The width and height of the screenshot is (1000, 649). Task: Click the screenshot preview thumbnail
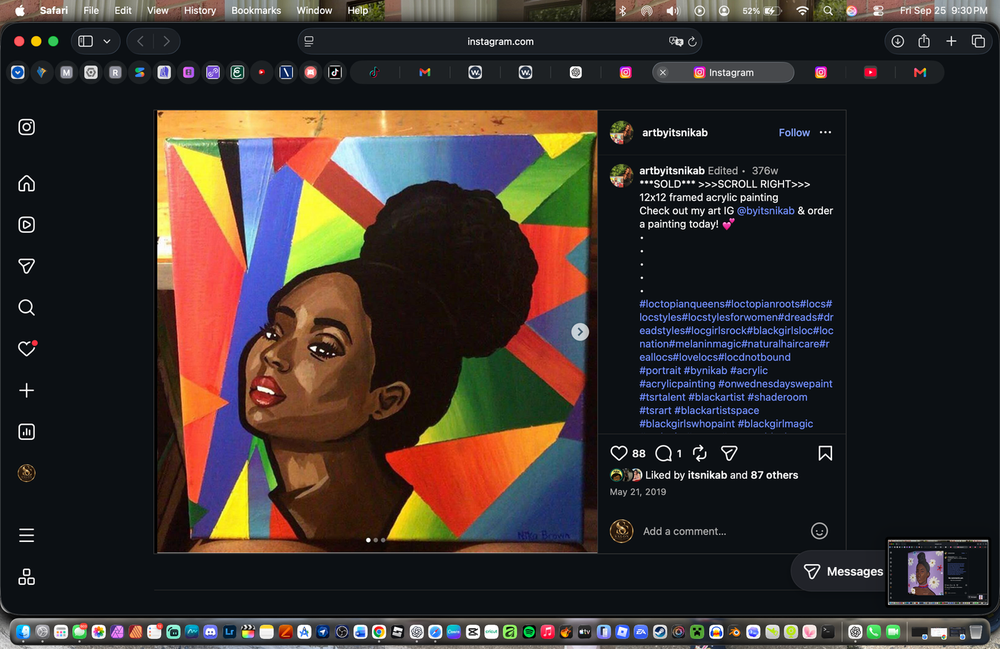(x=938, y=572)
